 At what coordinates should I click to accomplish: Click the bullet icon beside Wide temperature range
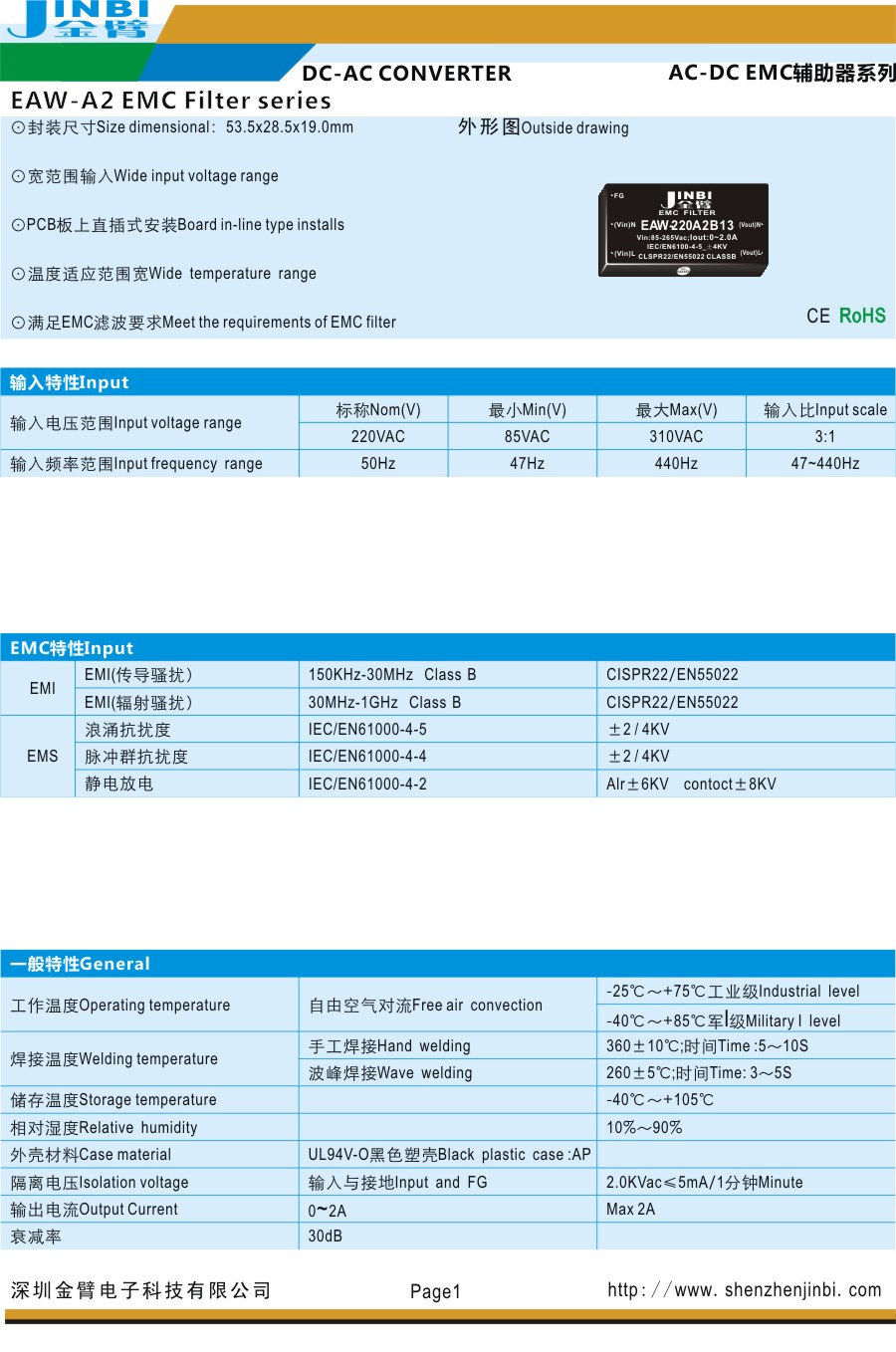[18, 274]
